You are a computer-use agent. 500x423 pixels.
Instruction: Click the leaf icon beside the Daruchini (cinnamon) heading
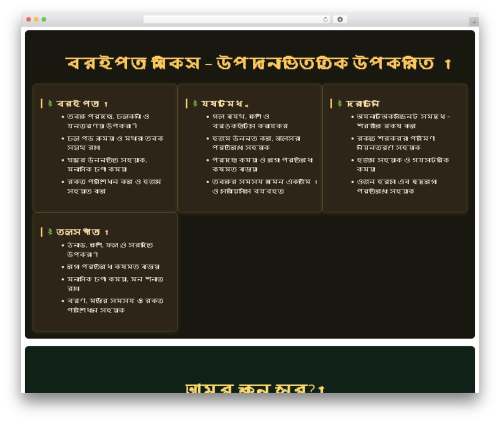(x=340, y=104)
